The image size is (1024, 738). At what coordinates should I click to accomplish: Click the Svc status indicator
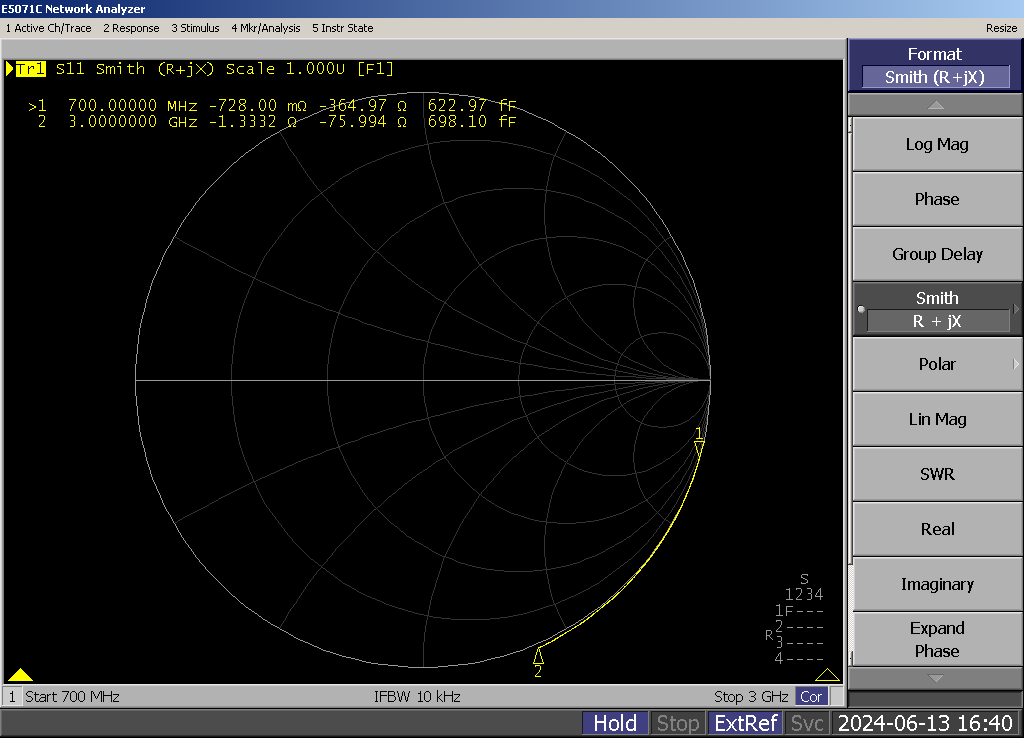pos(807,723)
